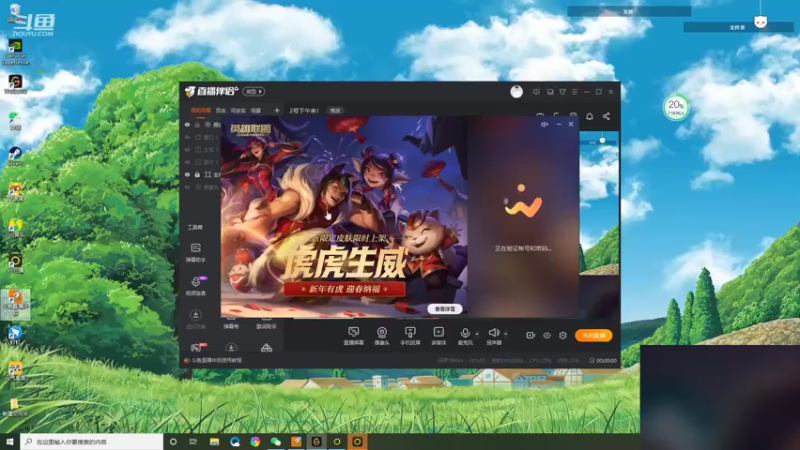Add phone screen-cast source
This screenshot has width=800, height=450.
click(410, 336)
